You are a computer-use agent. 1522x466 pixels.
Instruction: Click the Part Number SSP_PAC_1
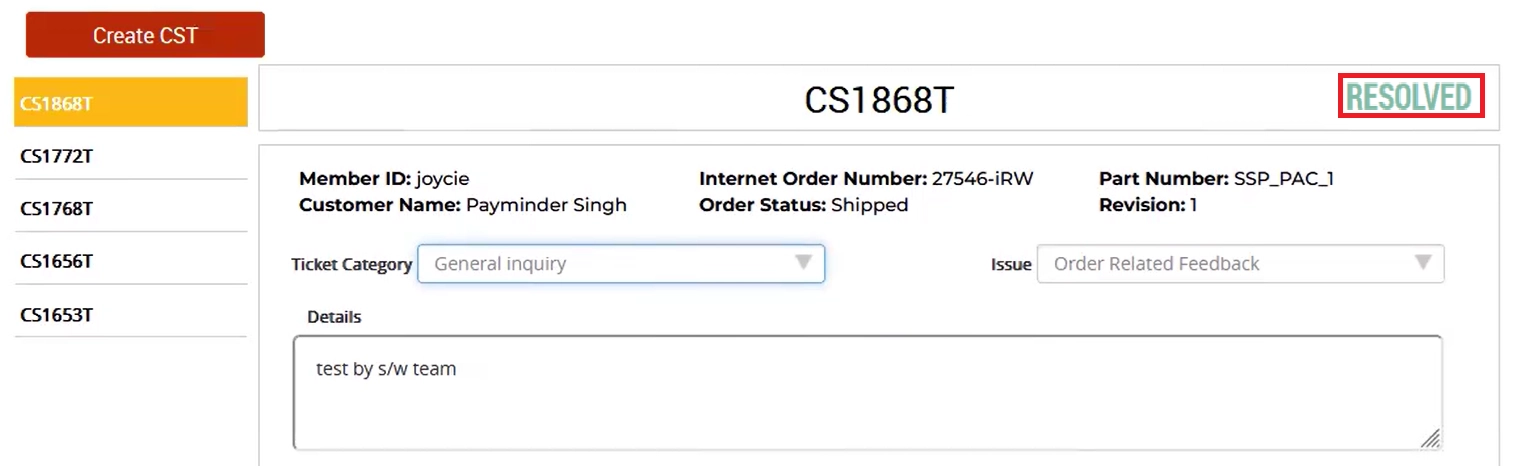1284,179
